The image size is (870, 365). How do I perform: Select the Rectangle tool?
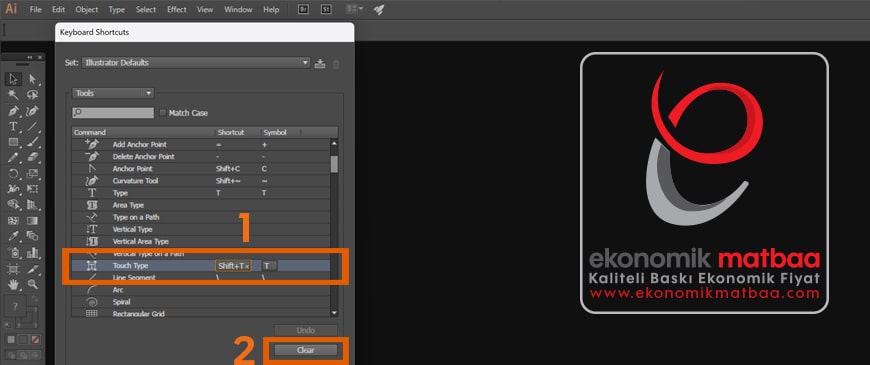pos(13,142)
